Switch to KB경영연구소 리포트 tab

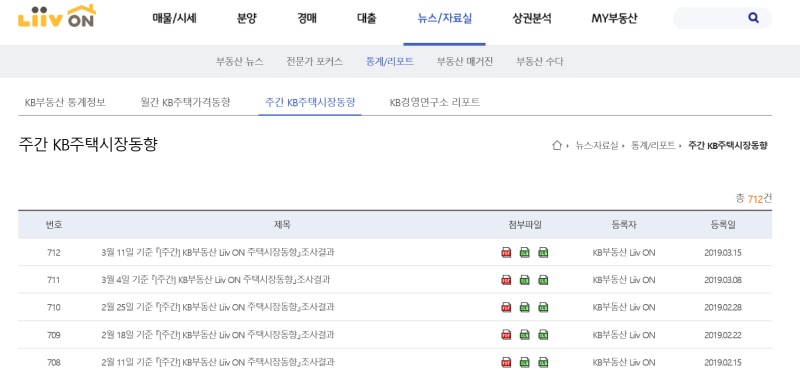(435, 102)
